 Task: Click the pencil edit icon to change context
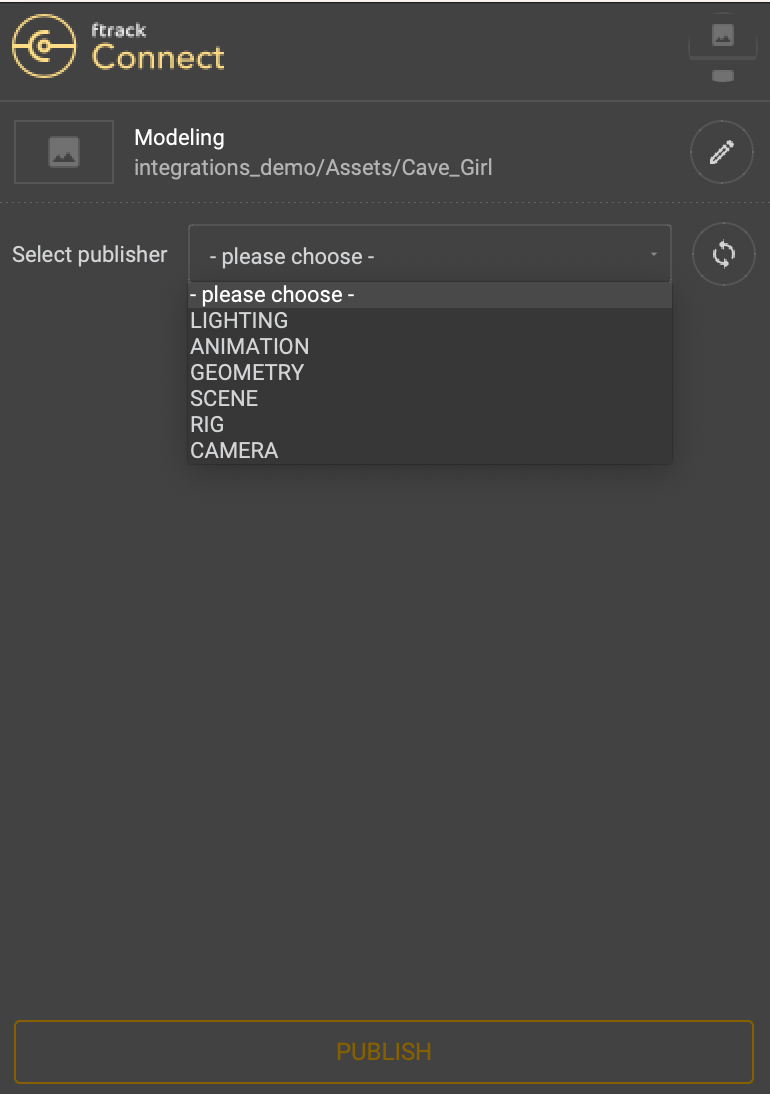pos(722,151)
